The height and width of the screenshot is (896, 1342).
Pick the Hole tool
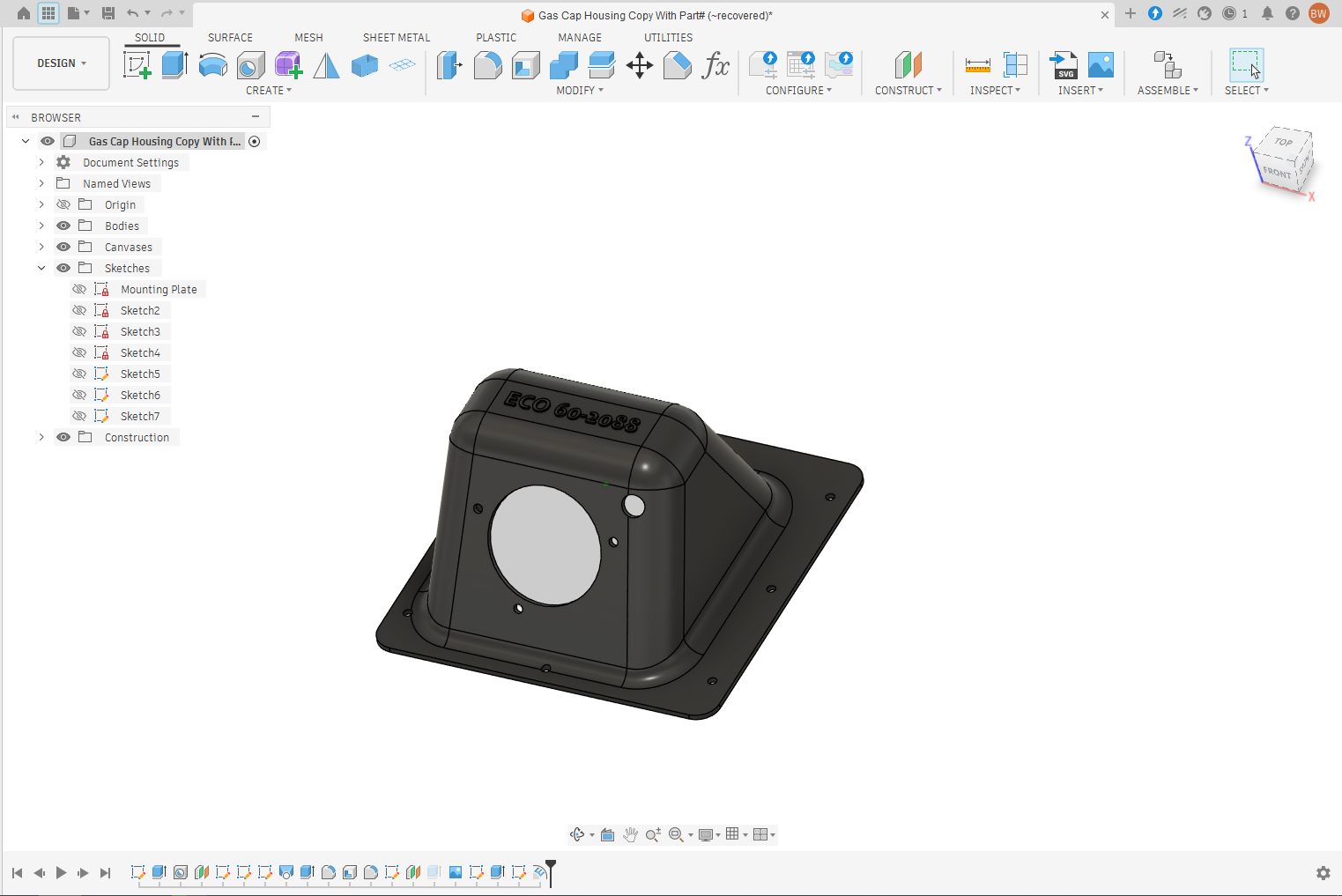coord(250,65)
